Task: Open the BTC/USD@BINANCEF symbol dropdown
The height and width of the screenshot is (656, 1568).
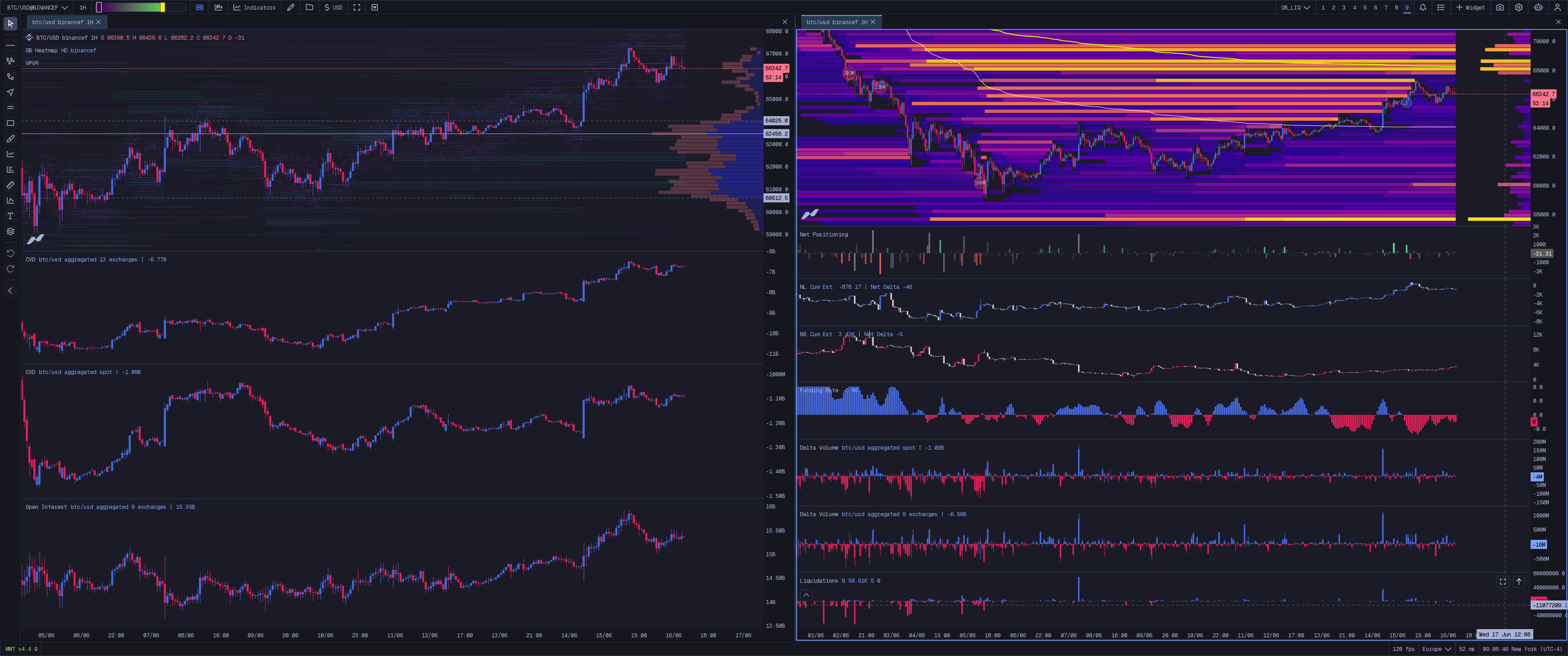Action: click(x=37, y=7)
